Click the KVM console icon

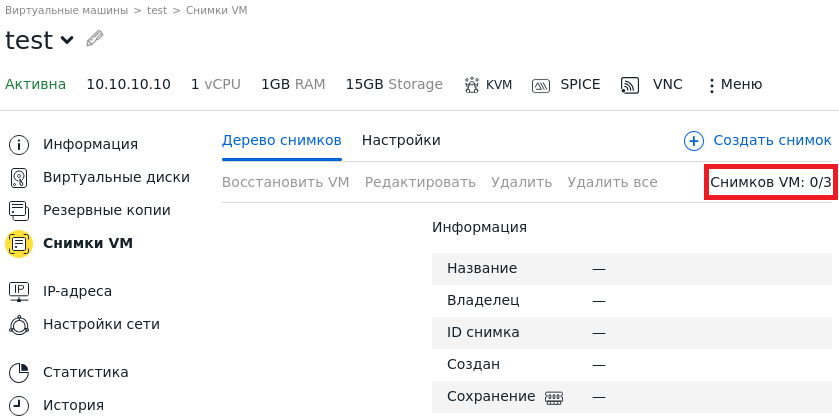tap(472, 85)
